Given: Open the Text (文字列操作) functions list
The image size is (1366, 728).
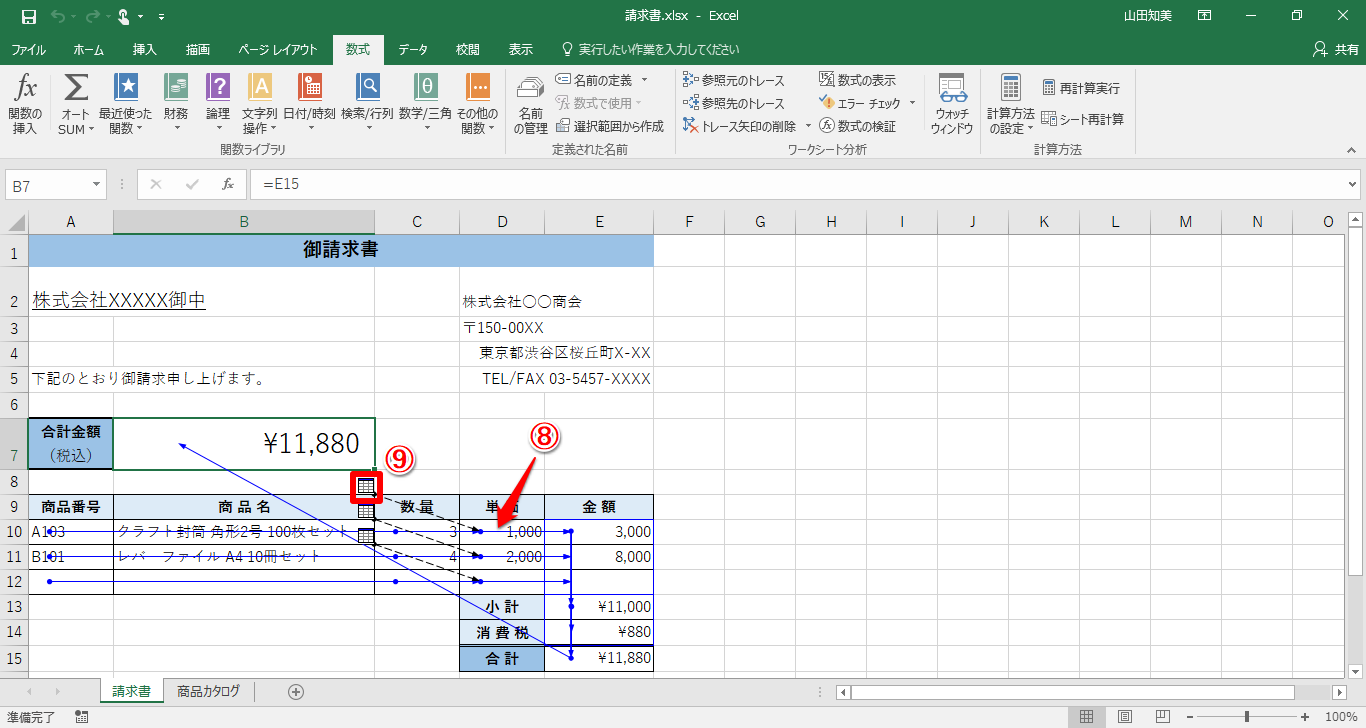Looking at the screenshot, I should pyautogui.click(x=259, y=104).
